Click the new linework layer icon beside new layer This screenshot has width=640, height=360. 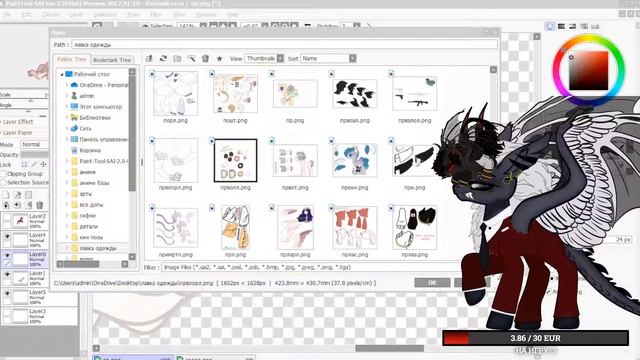point(17,195)
